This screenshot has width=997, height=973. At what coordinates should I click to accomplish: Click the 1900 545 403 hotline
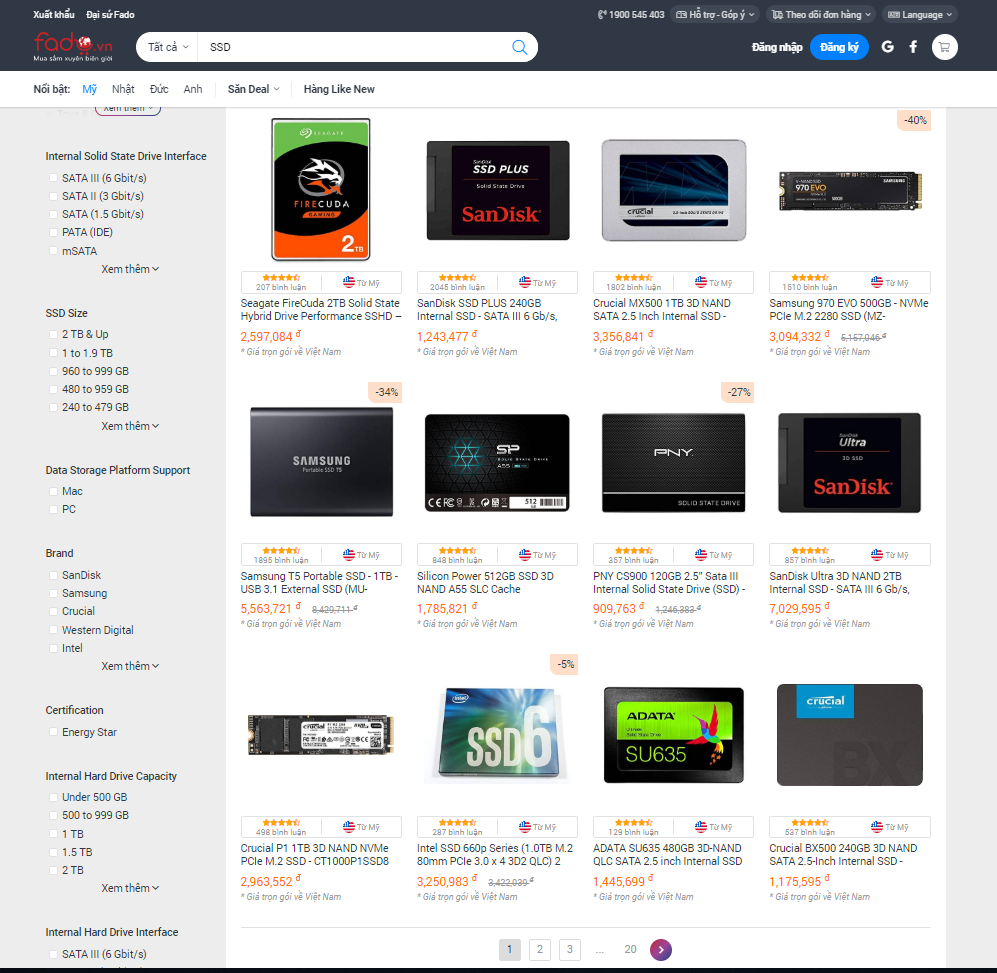631,15
